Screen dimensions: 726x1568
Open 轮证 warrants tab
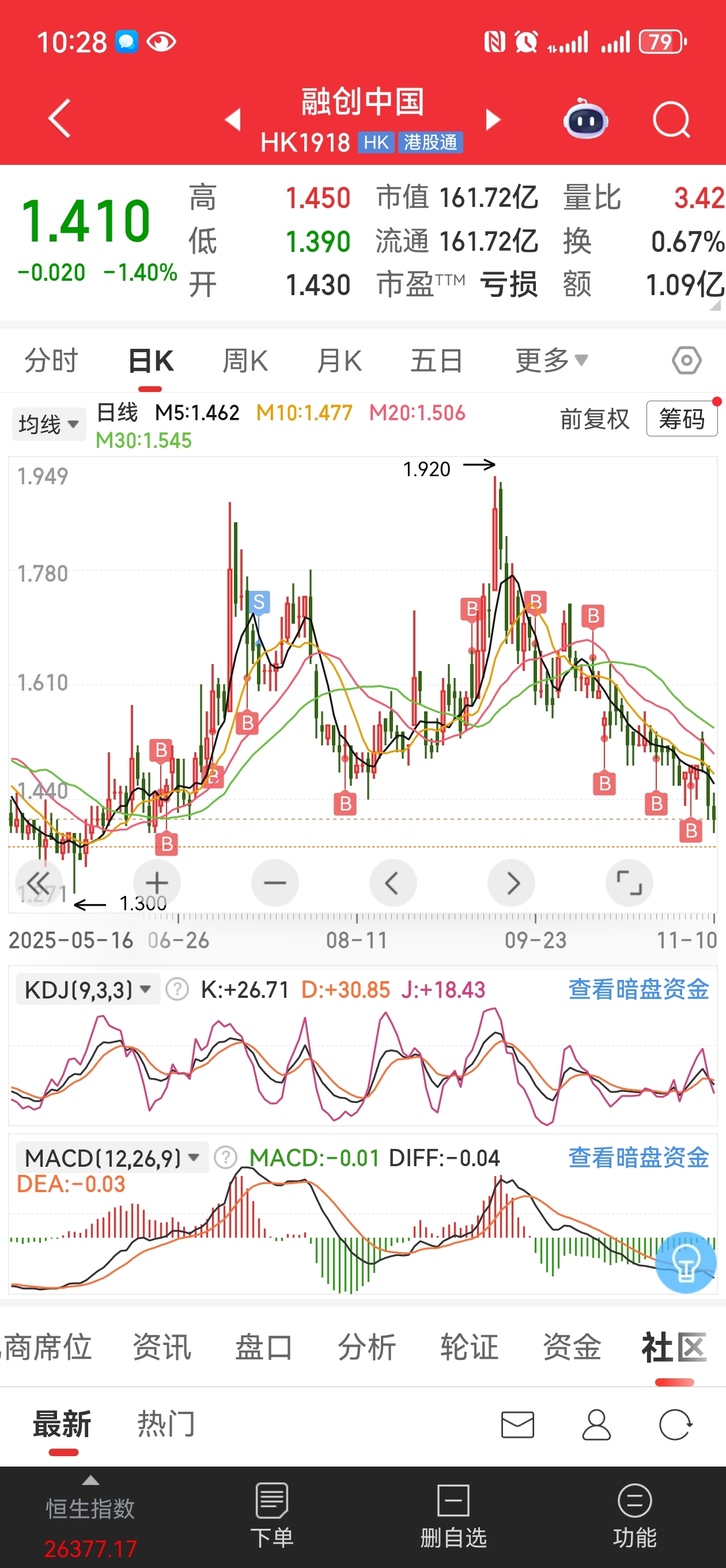(470, 1347)
